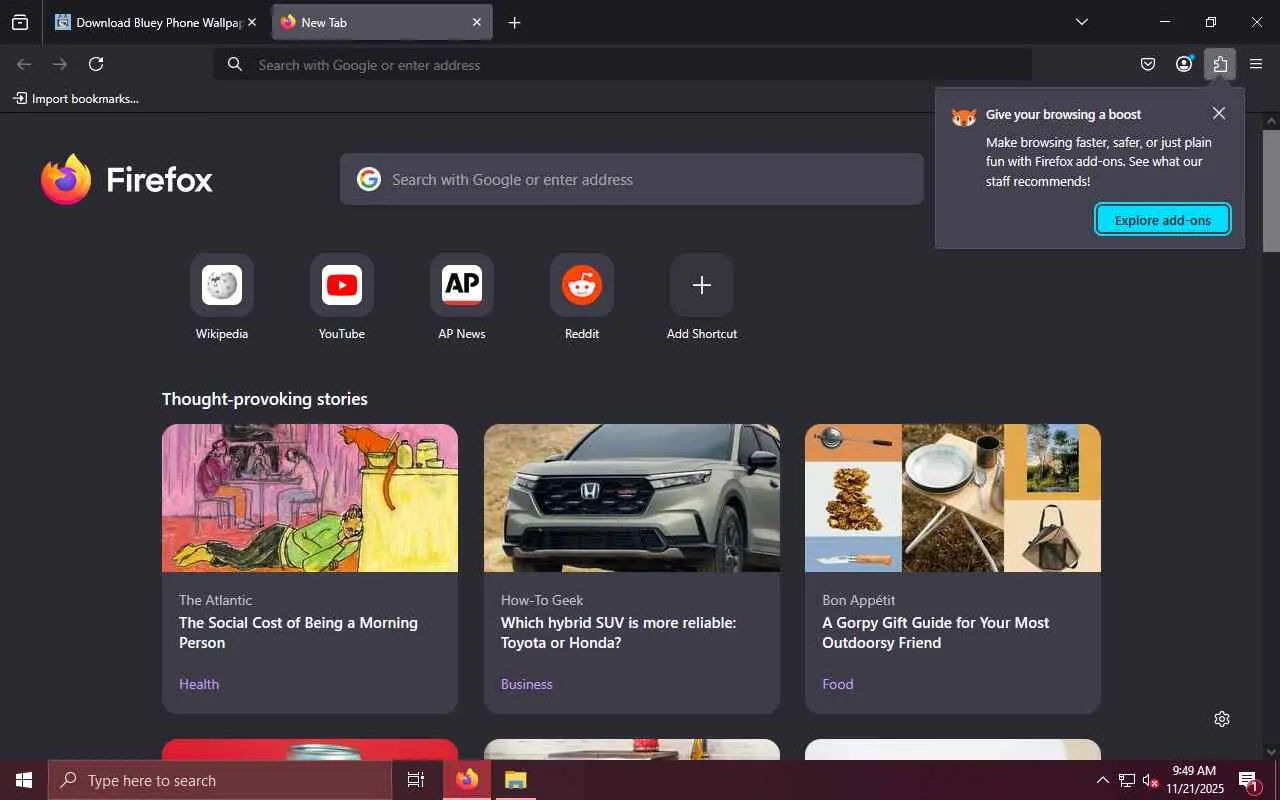Open the recent browsing history icon
Image resolution: width=1280 pixels, height=800 pixels.
click(20, 22)
